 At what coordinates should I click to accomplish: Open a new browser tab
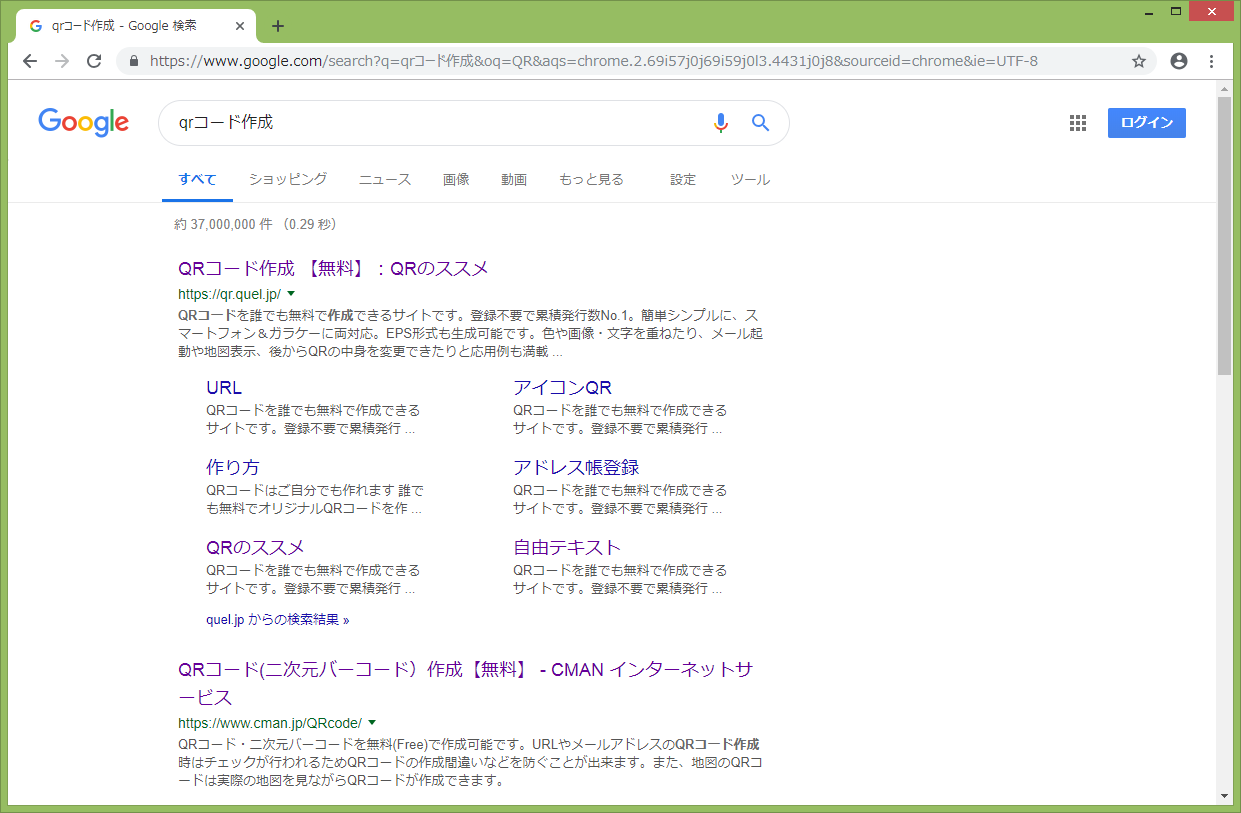pos(278,26)
